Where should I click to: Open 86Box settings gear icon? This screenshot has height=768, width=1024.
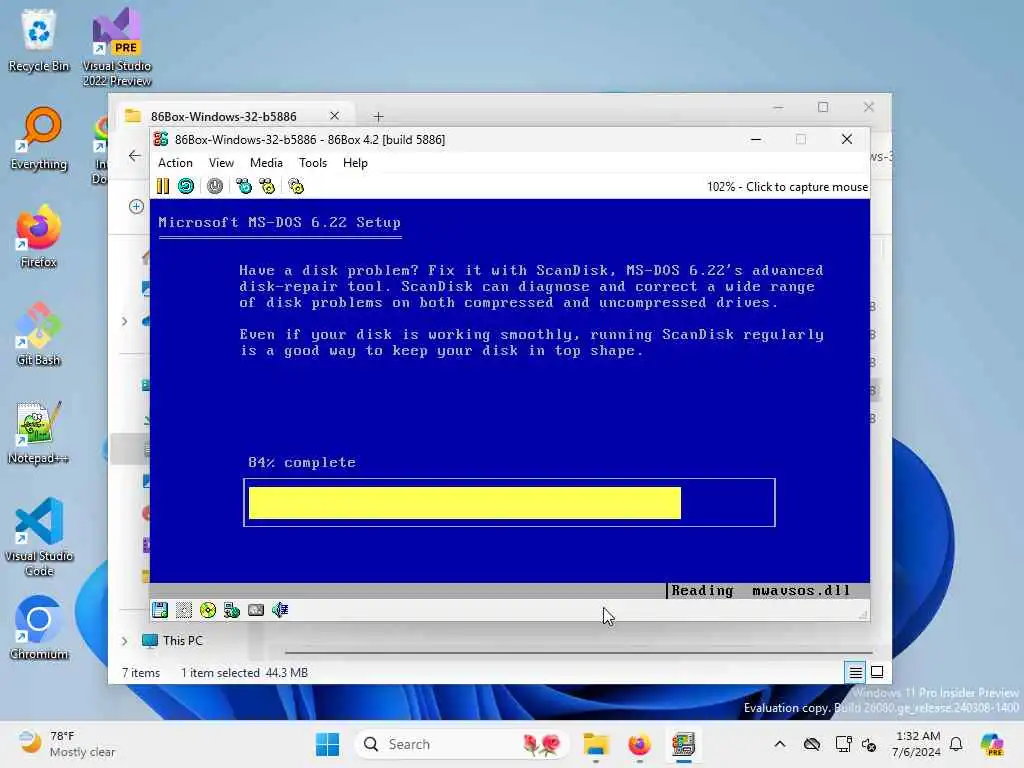(x=296, y=187)
